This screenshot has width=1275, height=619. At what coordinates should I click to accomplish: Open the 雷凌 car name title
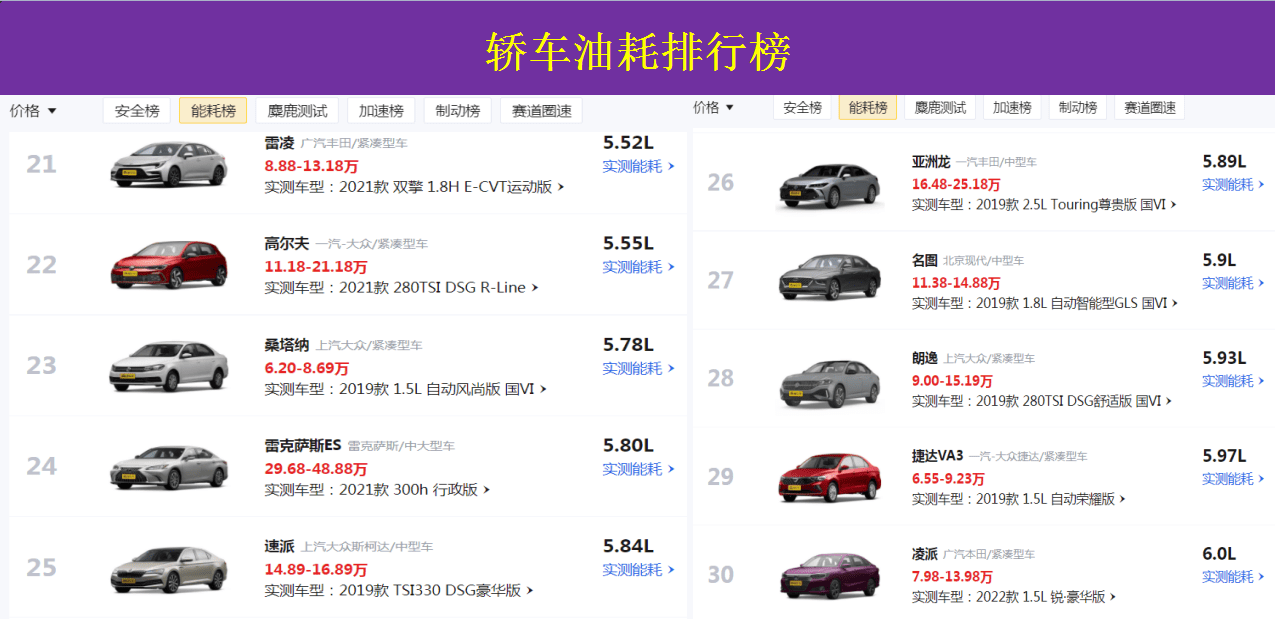(x=279, y=143)
